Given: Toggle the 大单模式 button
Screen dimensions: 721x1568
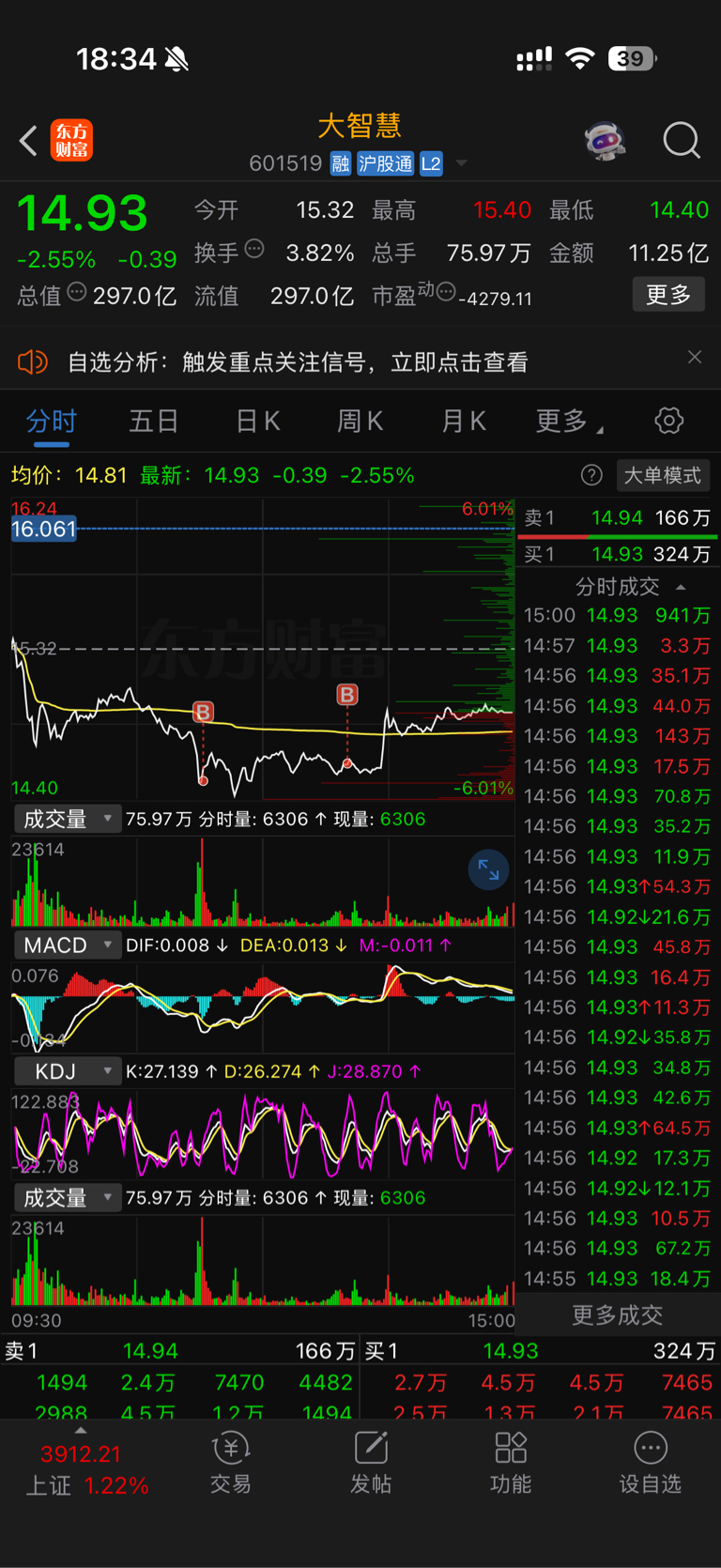Looking at the screenshot, I should pos(663,475).
